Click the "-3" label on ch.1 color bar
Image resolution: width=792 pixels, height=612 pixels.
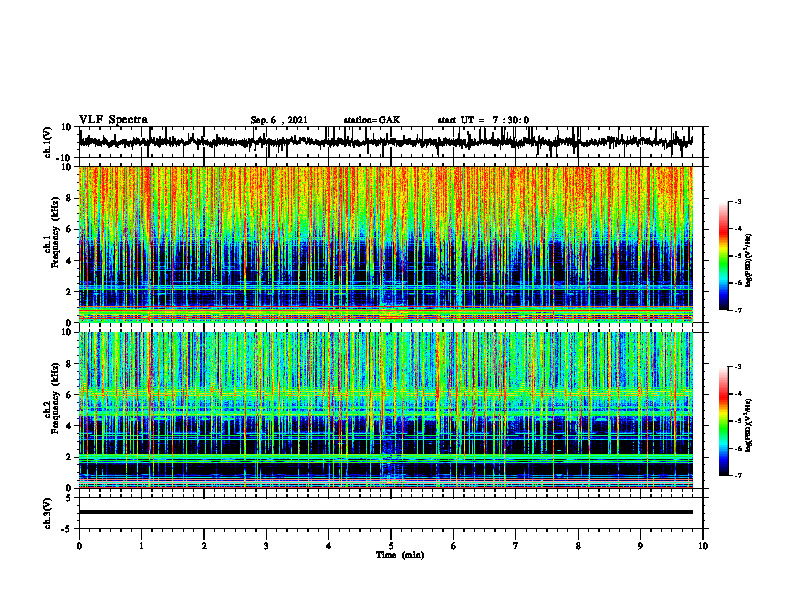click(x=737, y=201)
